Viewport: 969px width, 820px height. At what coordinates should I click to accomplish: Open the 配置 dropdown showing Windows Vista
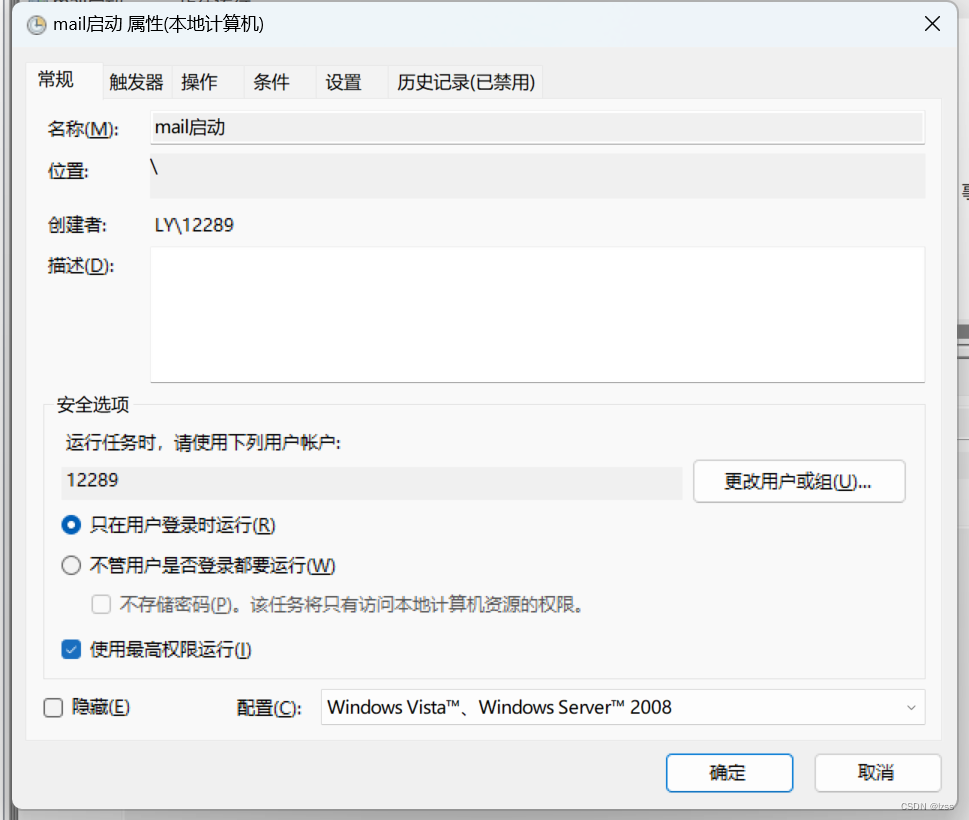click(622, 708)
